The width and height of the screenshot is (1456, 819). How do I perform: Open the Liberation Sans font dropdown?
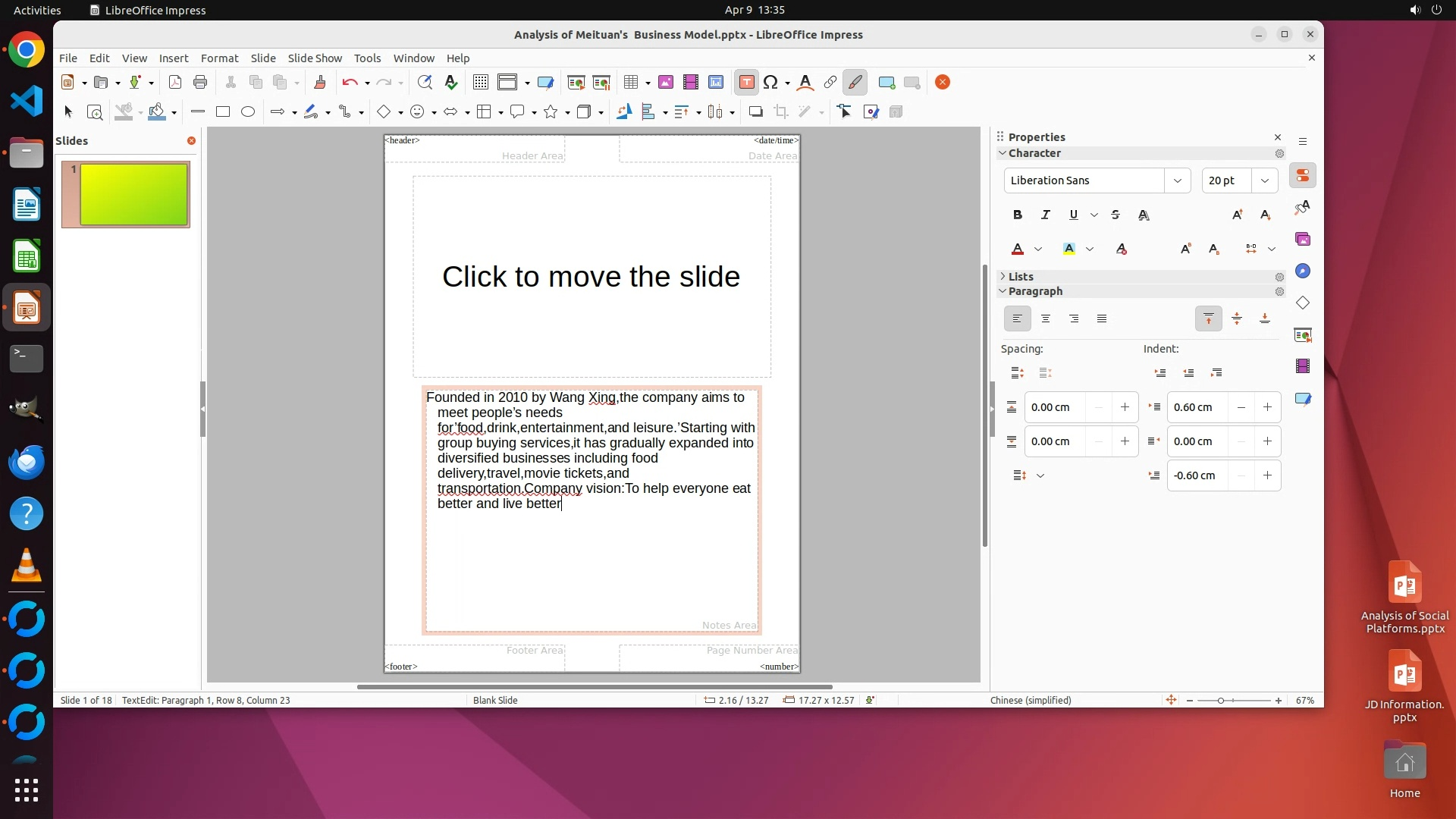click(x=1177, y=180)
